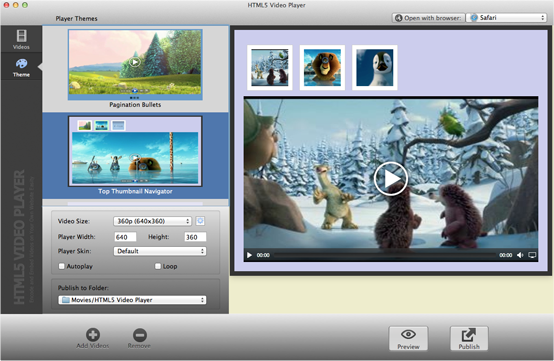Select the Theme palette sidebar icon
This screenshot has width=554, height=361.
[x=21, y=64]
